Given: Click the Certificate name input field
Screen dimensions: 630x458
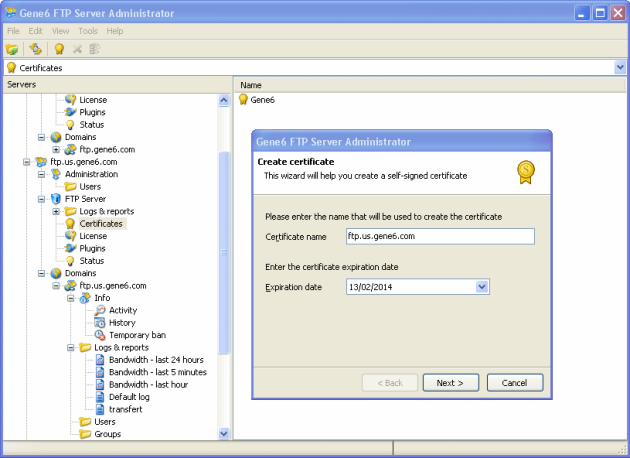Looking at the screenshot, I should click(x=440, y=236).
